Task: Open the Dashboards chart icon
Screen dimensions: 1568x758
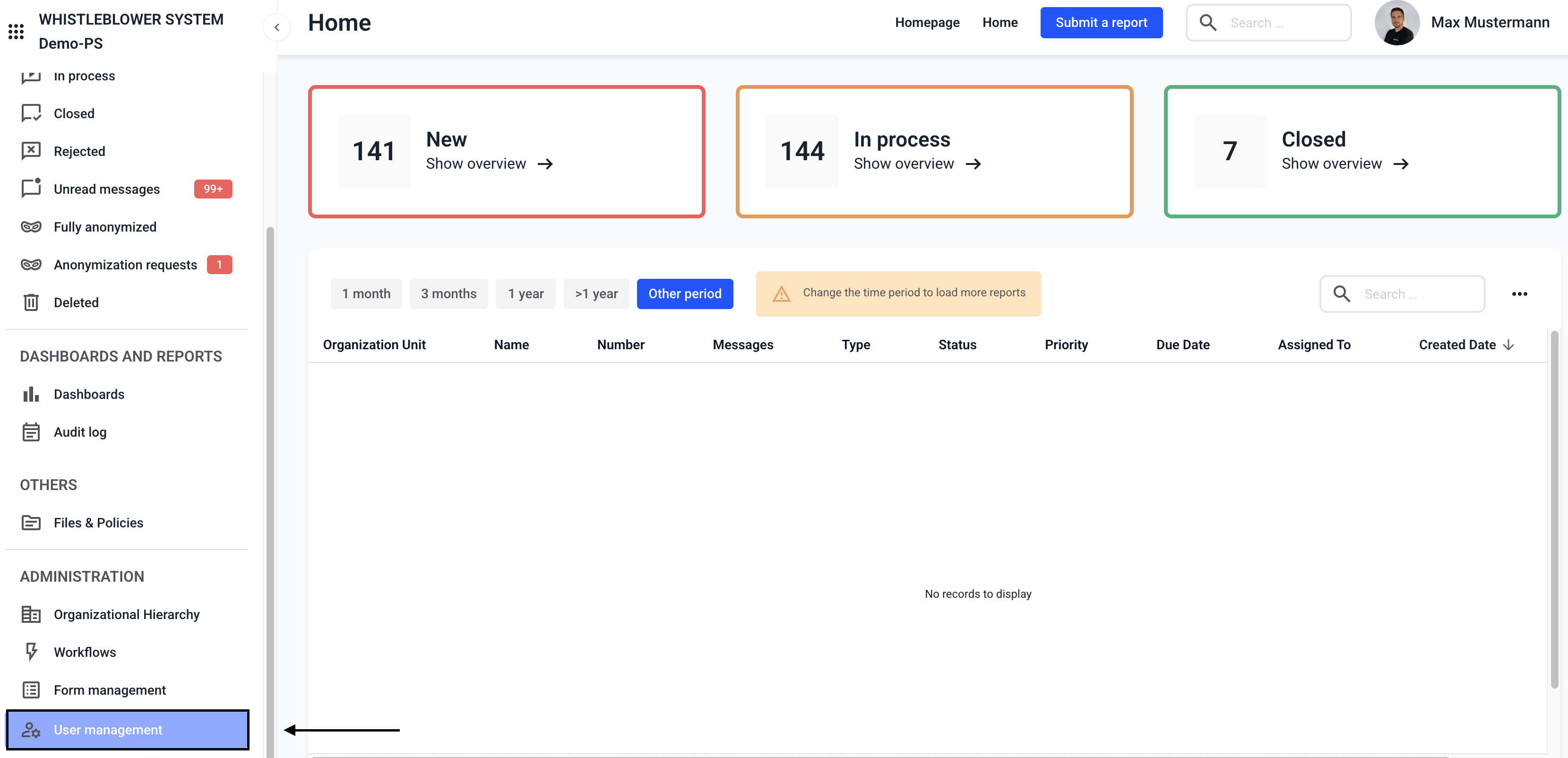Action: tap(31, 395)
